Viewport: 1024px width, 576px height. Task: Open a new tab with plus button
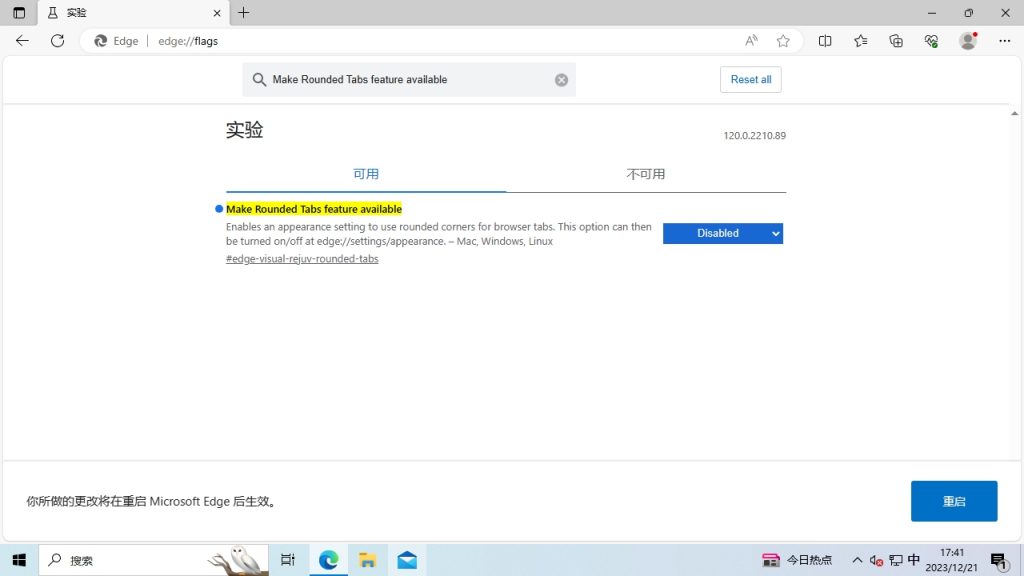[x=244, y=12]
